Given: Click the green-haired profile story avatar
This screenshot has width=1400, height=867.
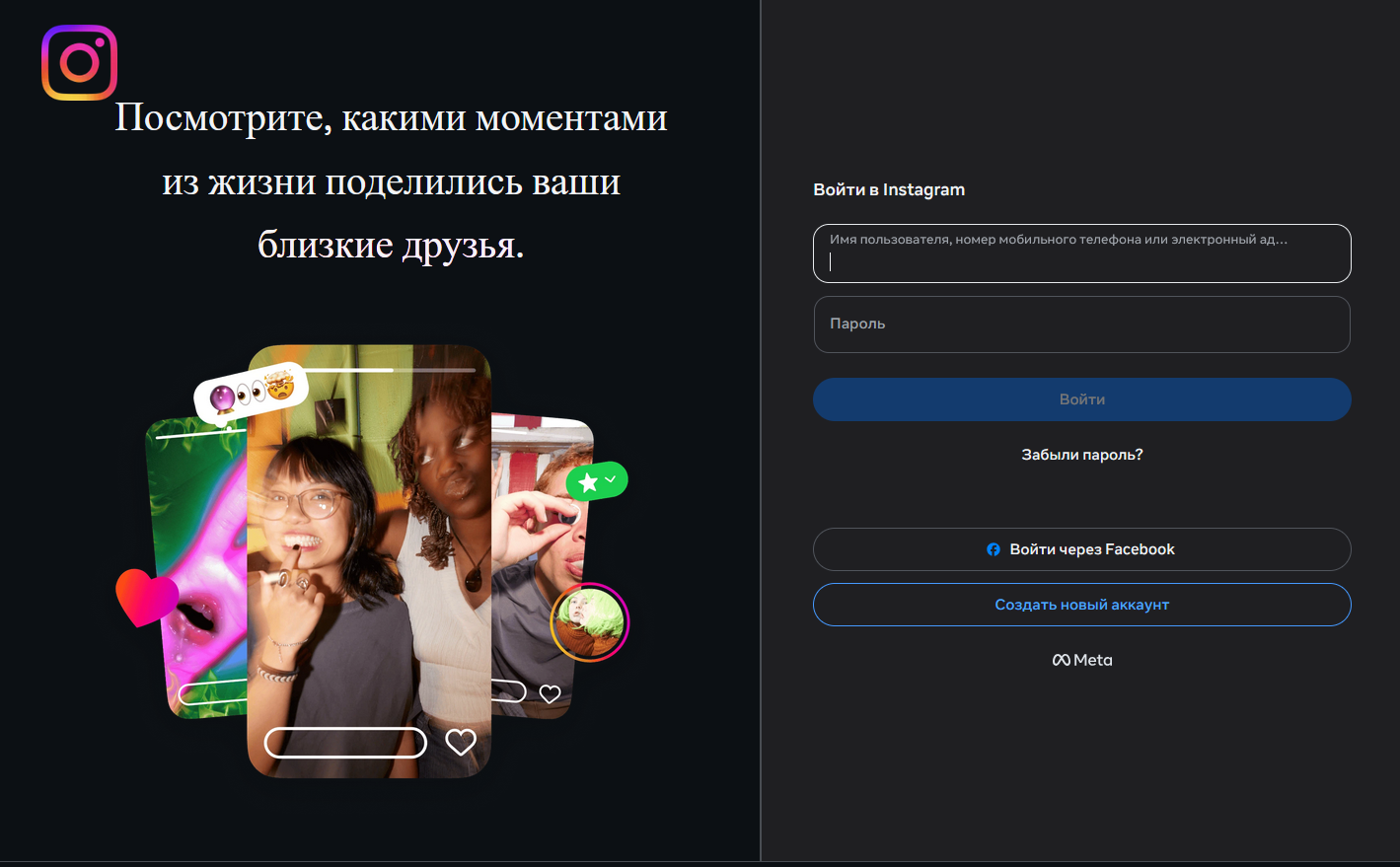Looking at the screenshot, I should click(x=589, y=621).
